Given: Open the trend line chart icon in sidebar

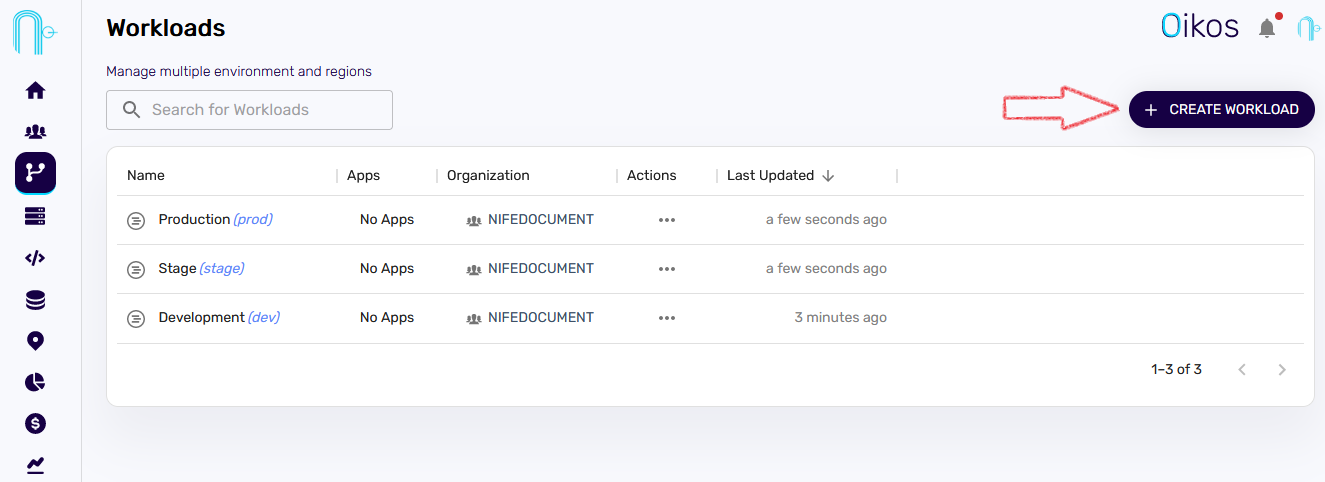Looking at the screenshot, I should 35,464.
